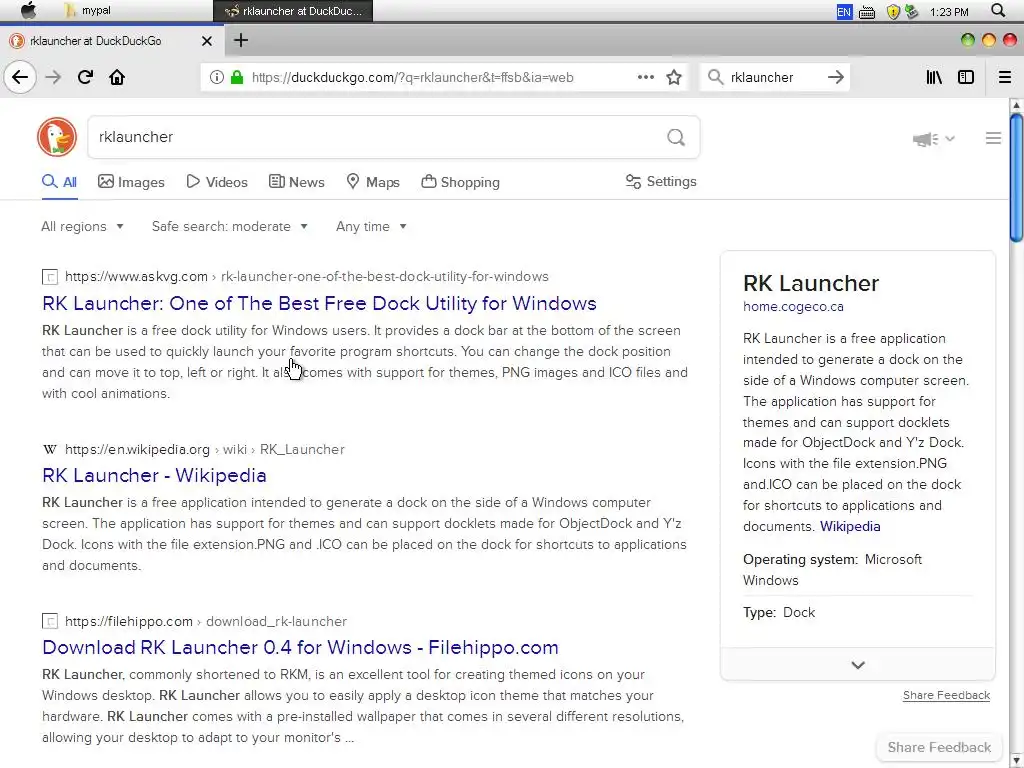
Task: Switch to the Maps tab
Action: point(373,182)
